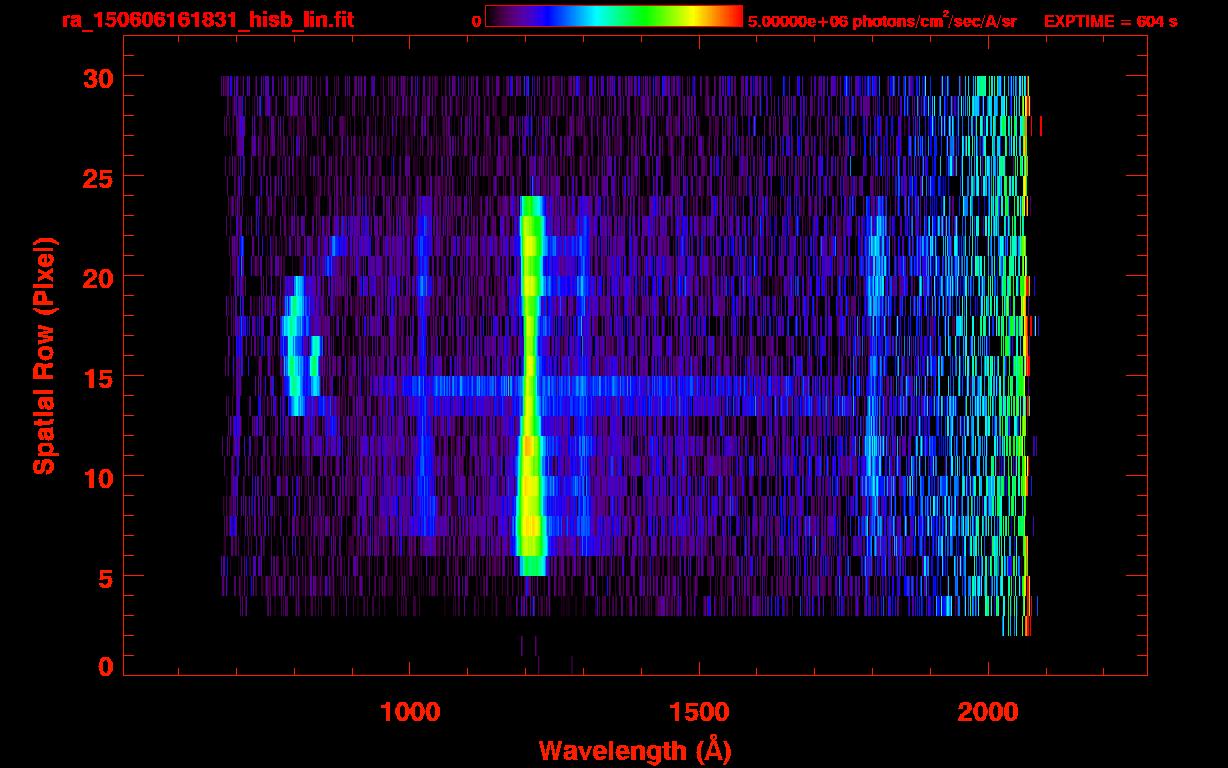Click the file name title ra_150606161831_hisb_lin.fit

click(207, 20)
